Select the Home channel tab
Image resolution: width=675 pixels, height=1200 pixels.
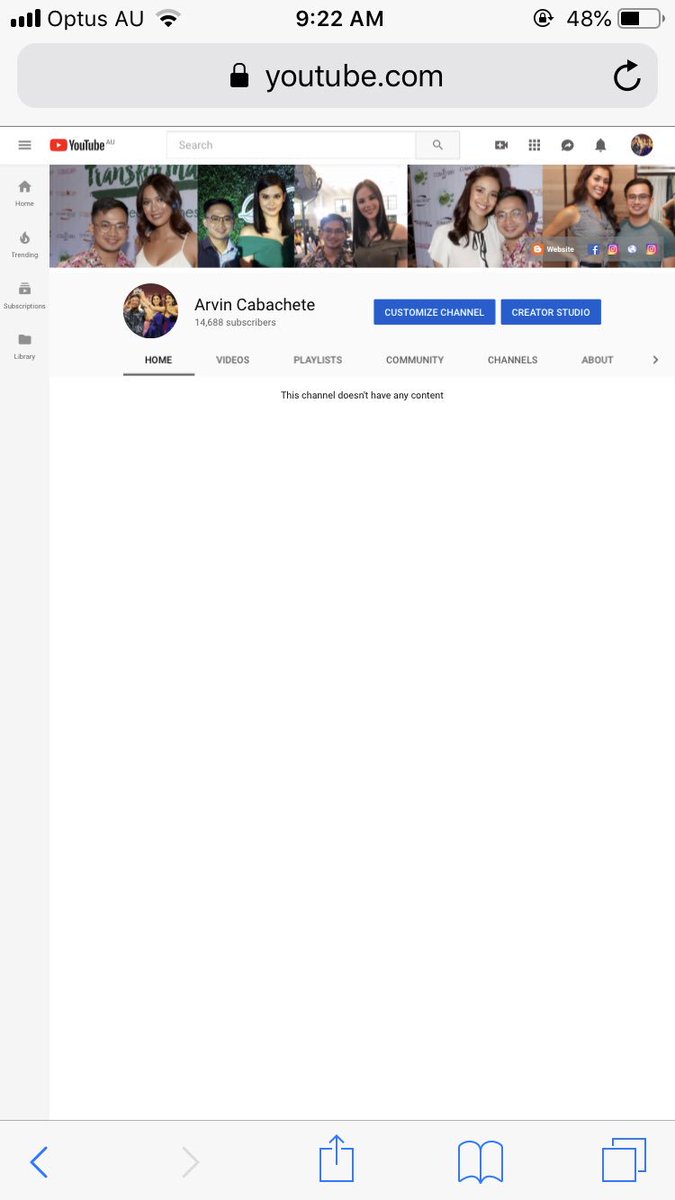tap(158, 360)
